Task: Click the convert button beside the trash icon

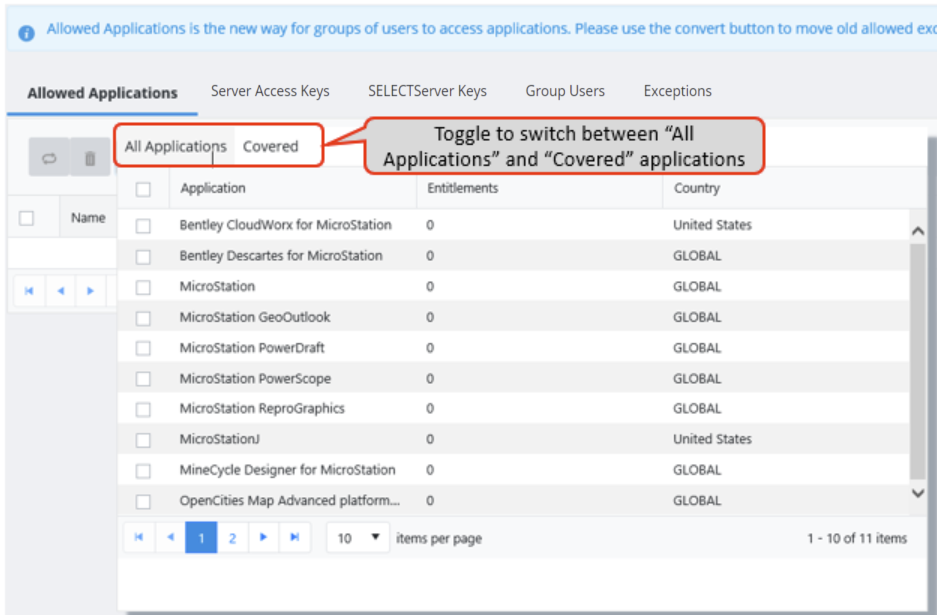Action: coord(49,158)
